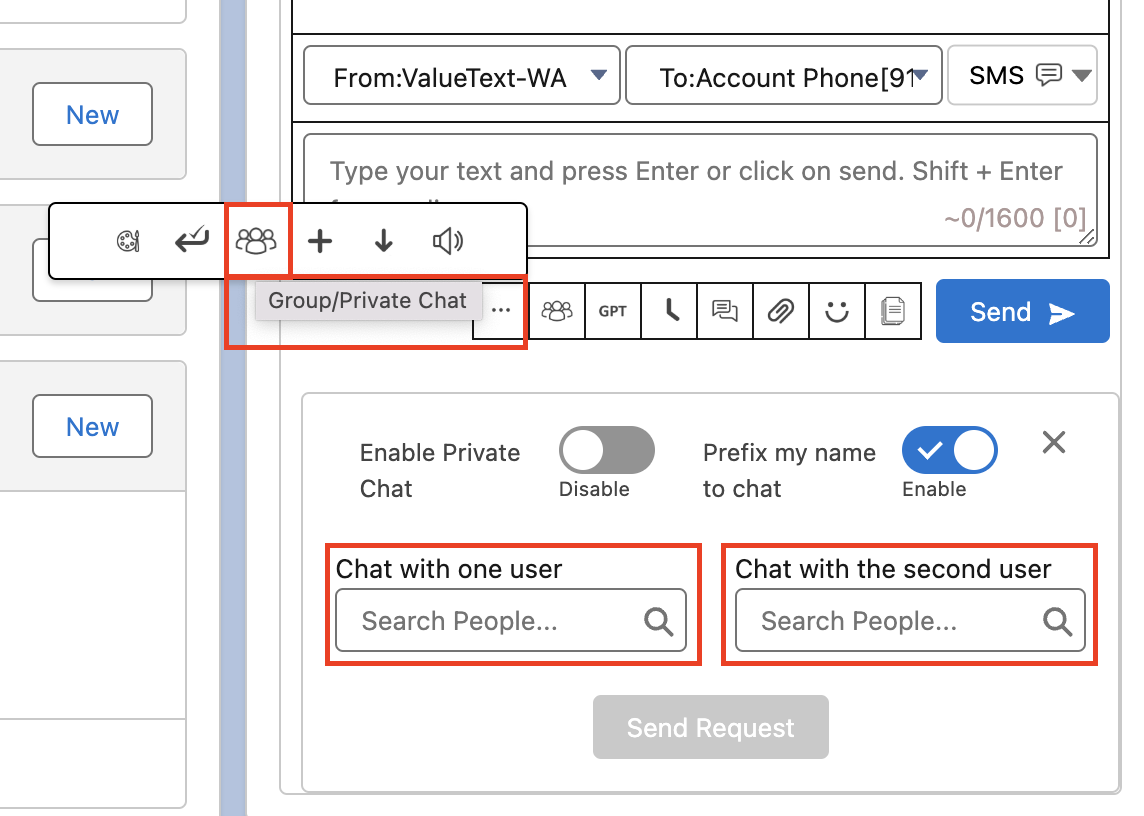Click the palette icon in popup toolbar
The height and width of the screenshot is (816, 1144).
[x=128, y=241]
